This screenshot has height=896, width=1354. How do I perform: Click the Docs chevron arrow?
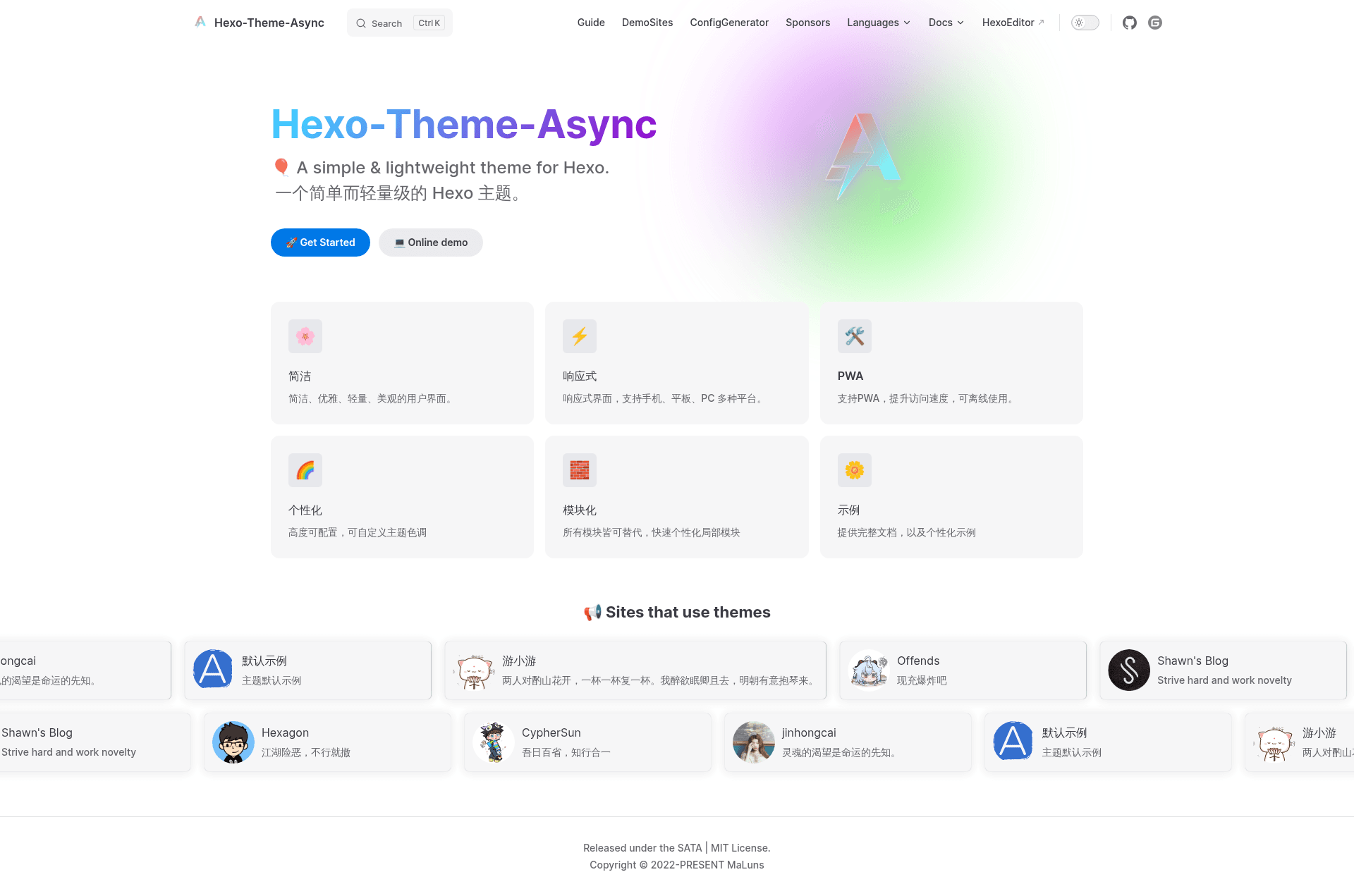coord(960,23)
